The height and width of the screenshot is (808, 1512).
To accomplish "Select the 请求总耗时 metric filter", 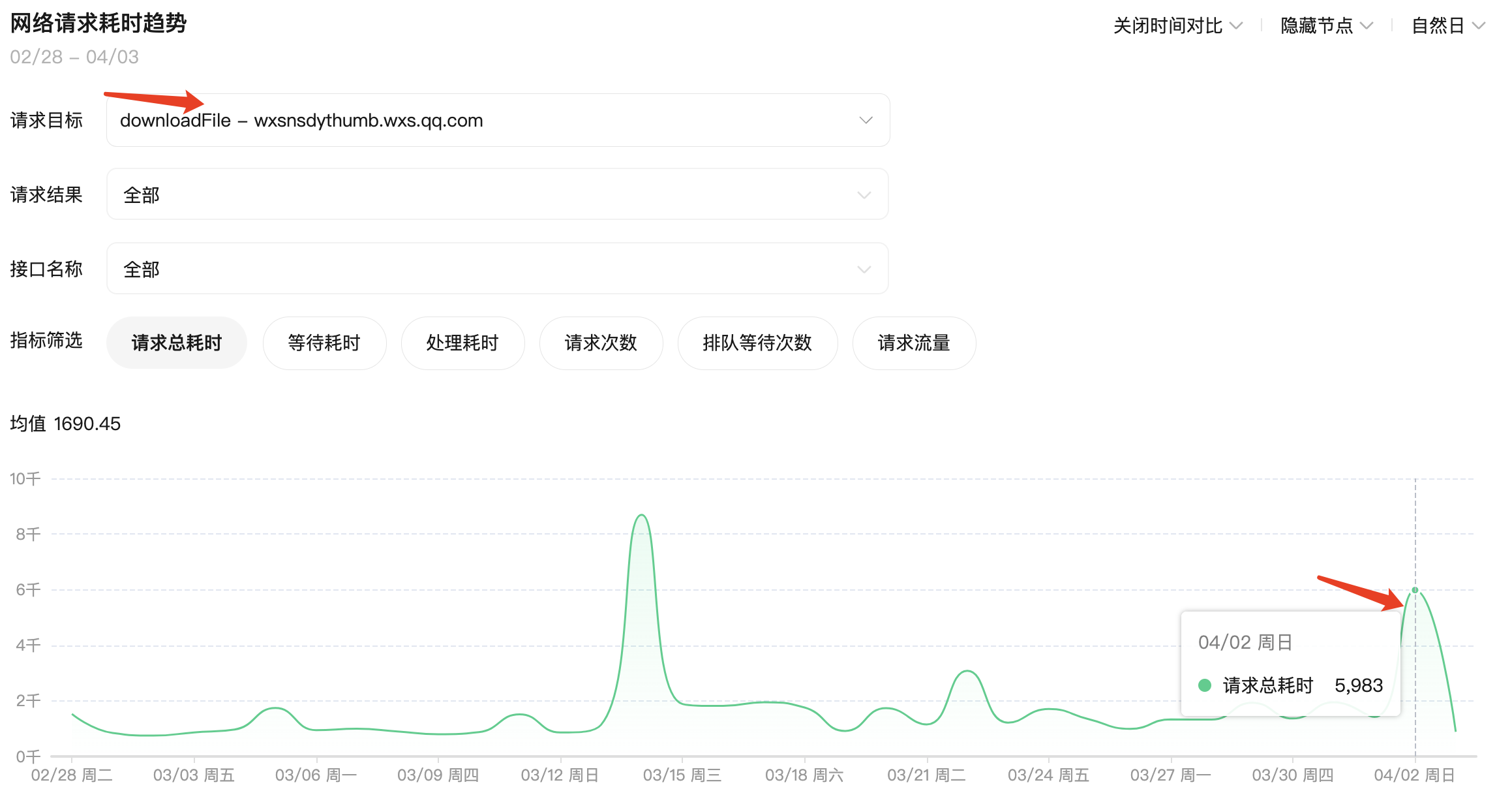I will 176,343.
